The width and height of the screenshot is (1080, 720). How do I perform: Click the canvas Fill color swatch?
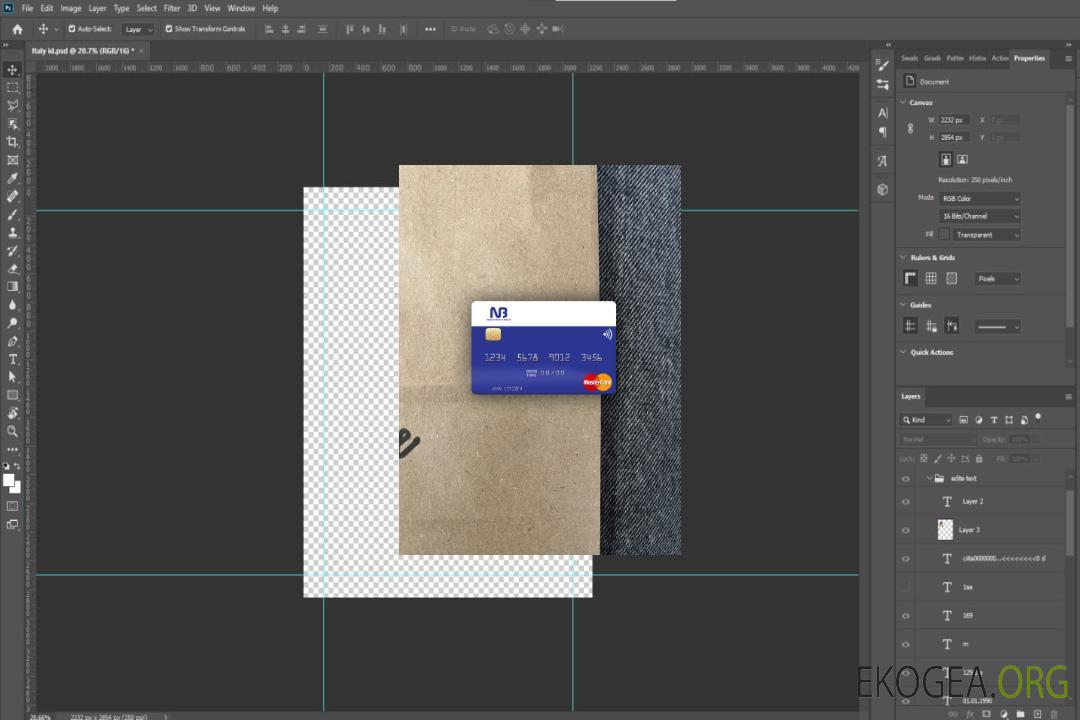click(944, 235)
